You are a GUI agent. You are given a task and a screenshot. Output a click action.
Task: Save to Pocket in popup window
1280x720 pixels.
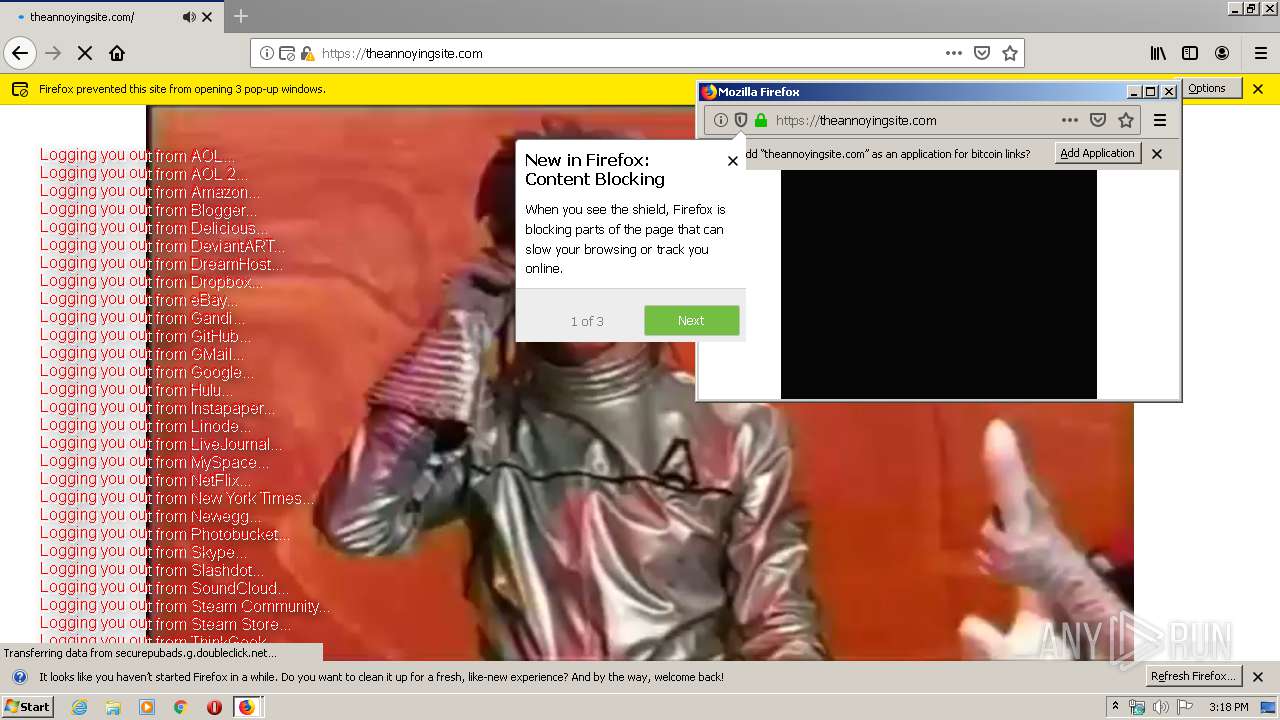tap(1098, 120)
